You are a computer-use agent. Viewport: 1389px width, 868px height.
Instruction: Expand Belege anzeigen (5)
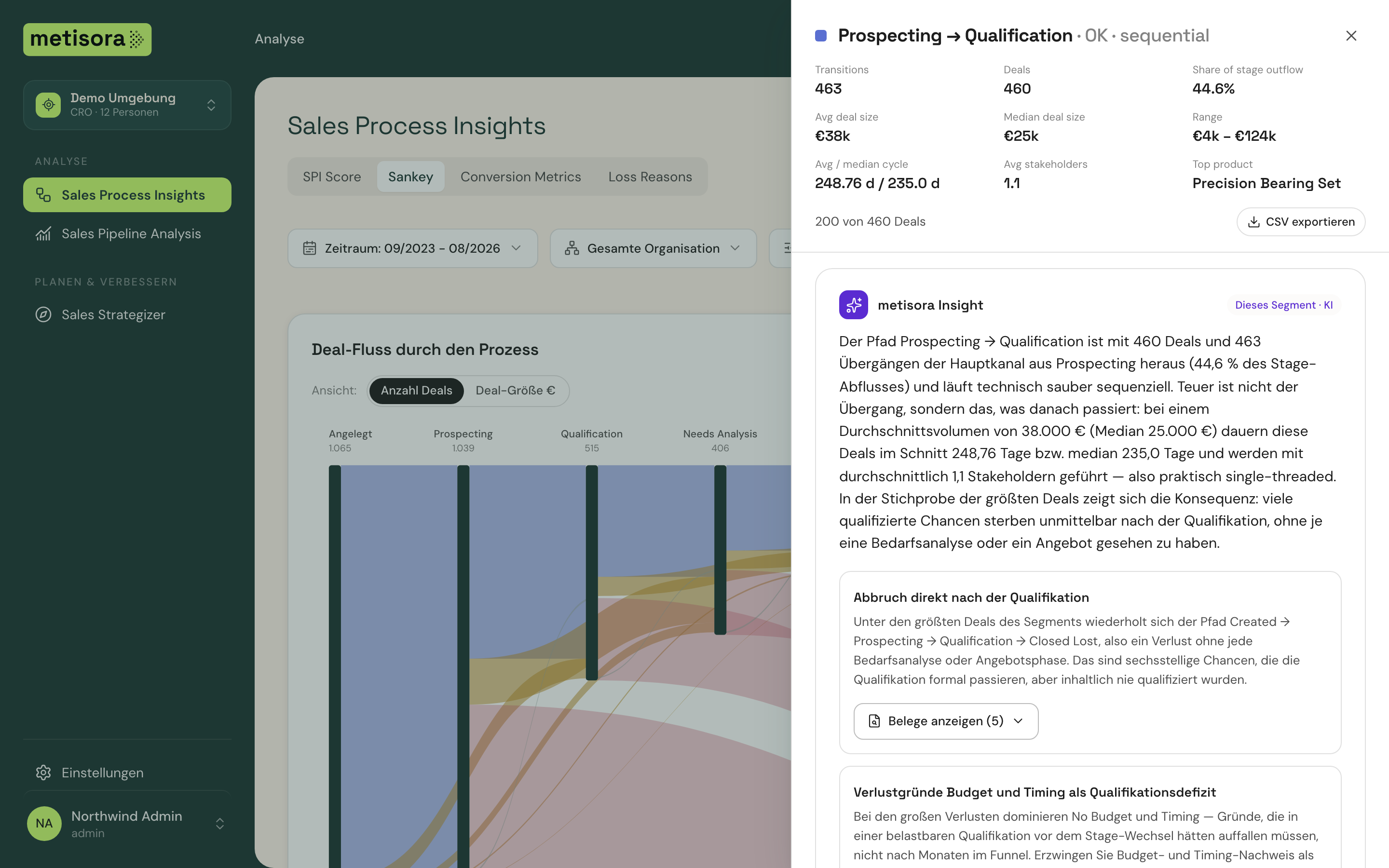(946, 721)
